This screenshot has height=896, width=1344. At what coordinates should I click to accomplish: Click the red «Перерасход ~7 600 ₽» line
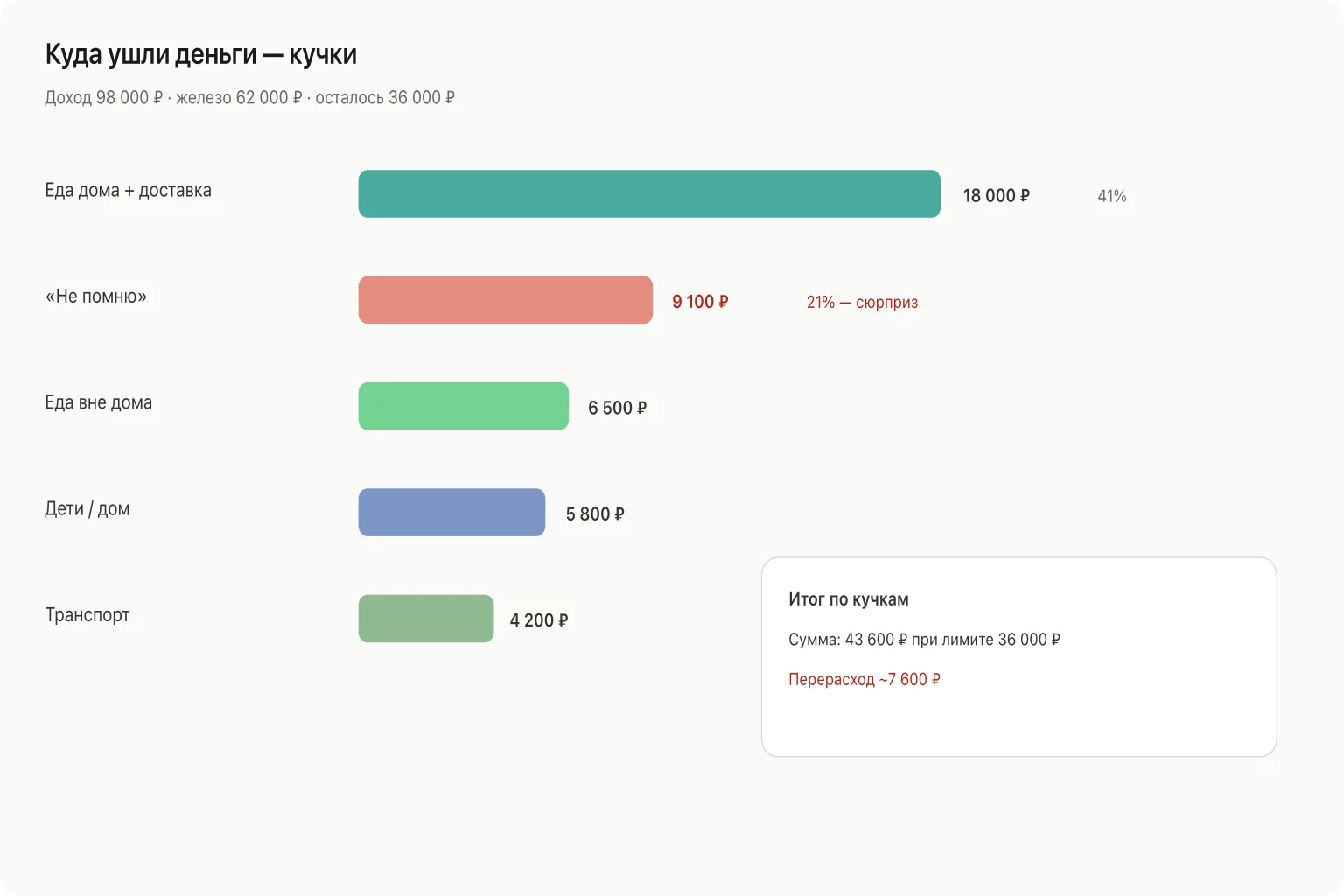tap(864, 679)
